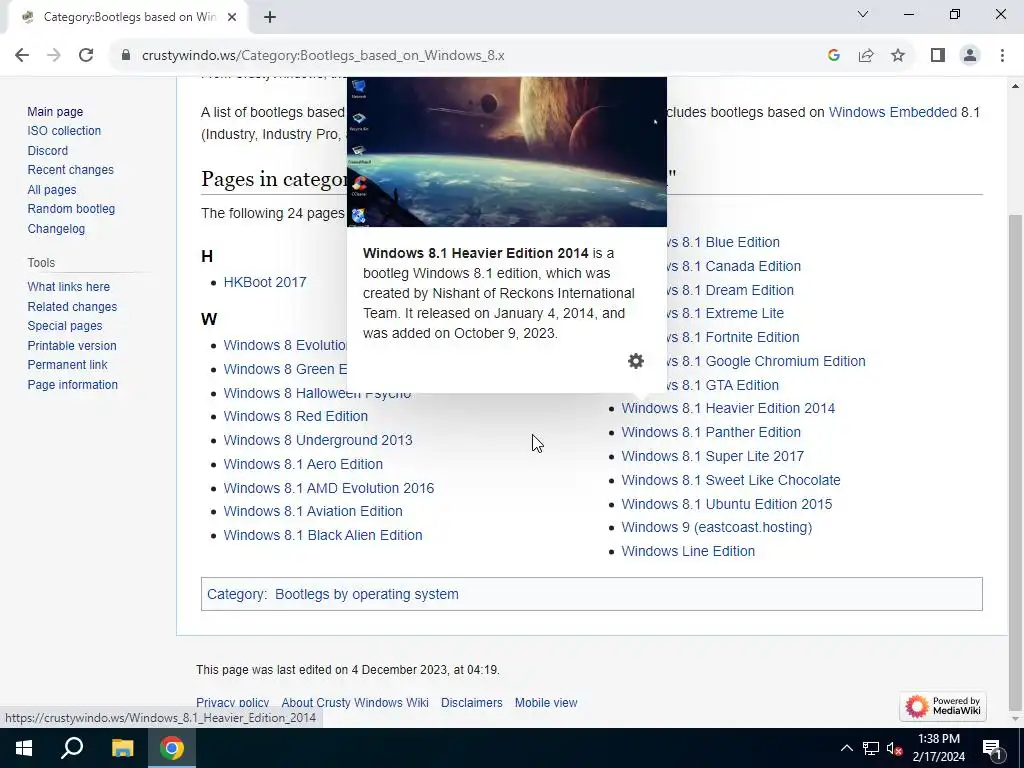Open Disclaimers footer link

pyautogui.click(x=472, y=703)
